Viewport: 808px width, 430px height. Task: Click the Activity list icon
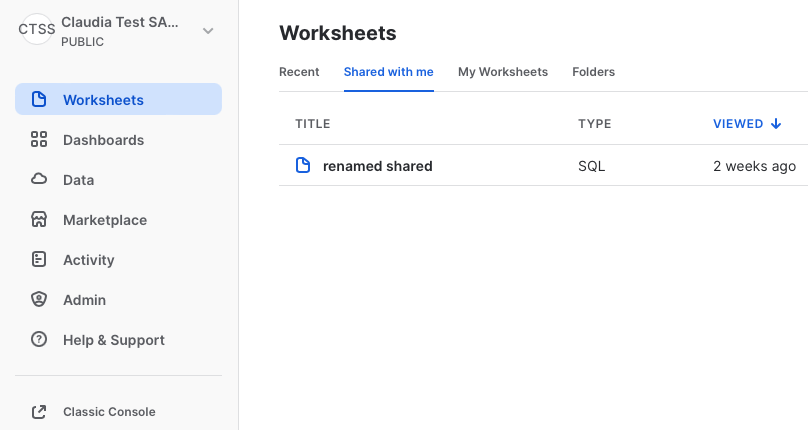click(39, 260)
